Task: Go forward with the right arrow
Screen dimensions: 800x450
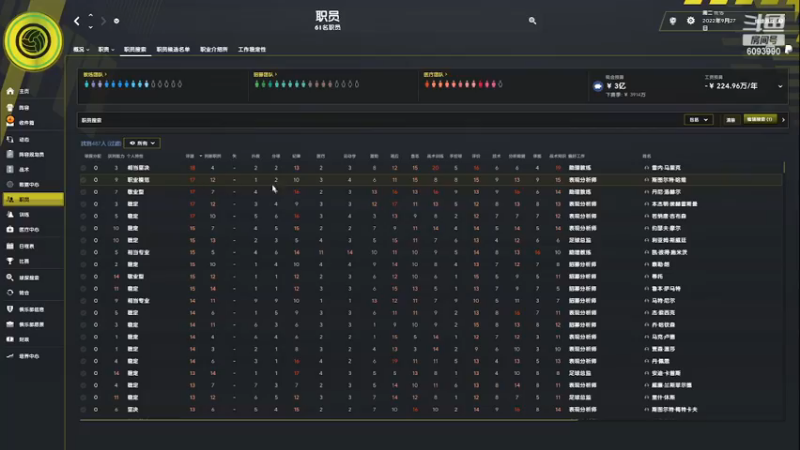Action: pyautogui.click(x=103, y=21)
